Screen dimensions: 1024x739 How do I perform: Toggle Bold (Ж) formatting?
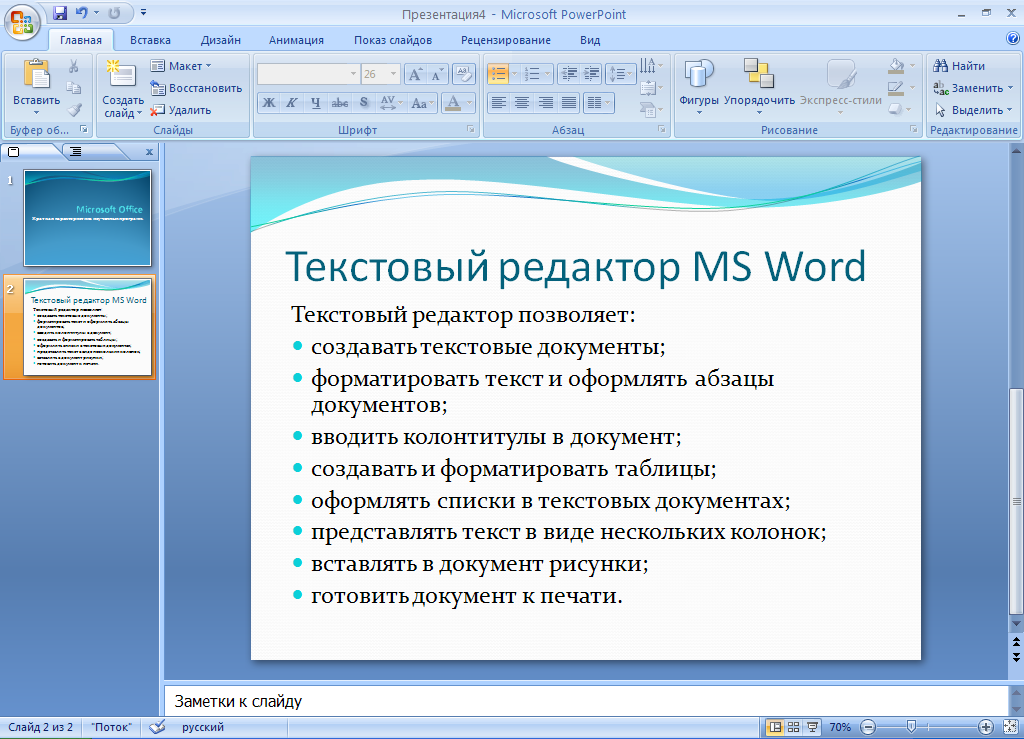click(x=268, y=102)
